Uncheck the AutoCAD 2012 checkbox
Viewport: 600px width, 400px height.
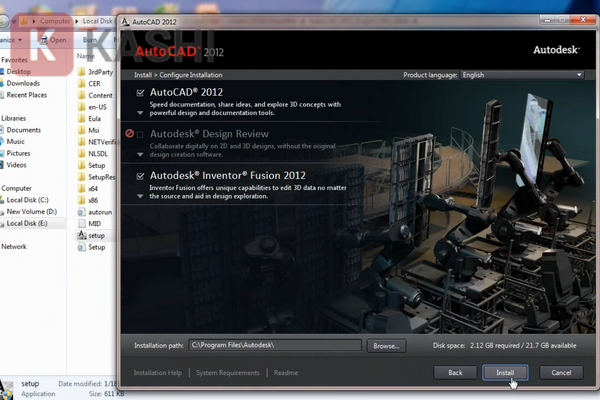pyautogui.click(x=140, y=93)
